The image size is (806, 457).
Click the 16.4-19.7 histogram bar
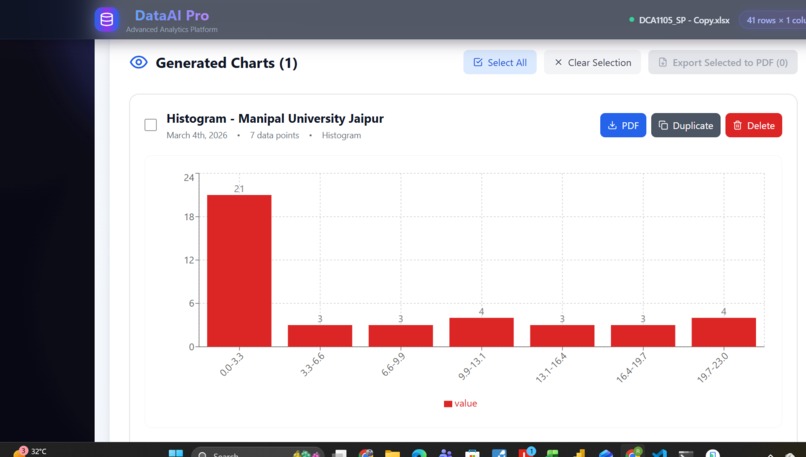point(643,336)
